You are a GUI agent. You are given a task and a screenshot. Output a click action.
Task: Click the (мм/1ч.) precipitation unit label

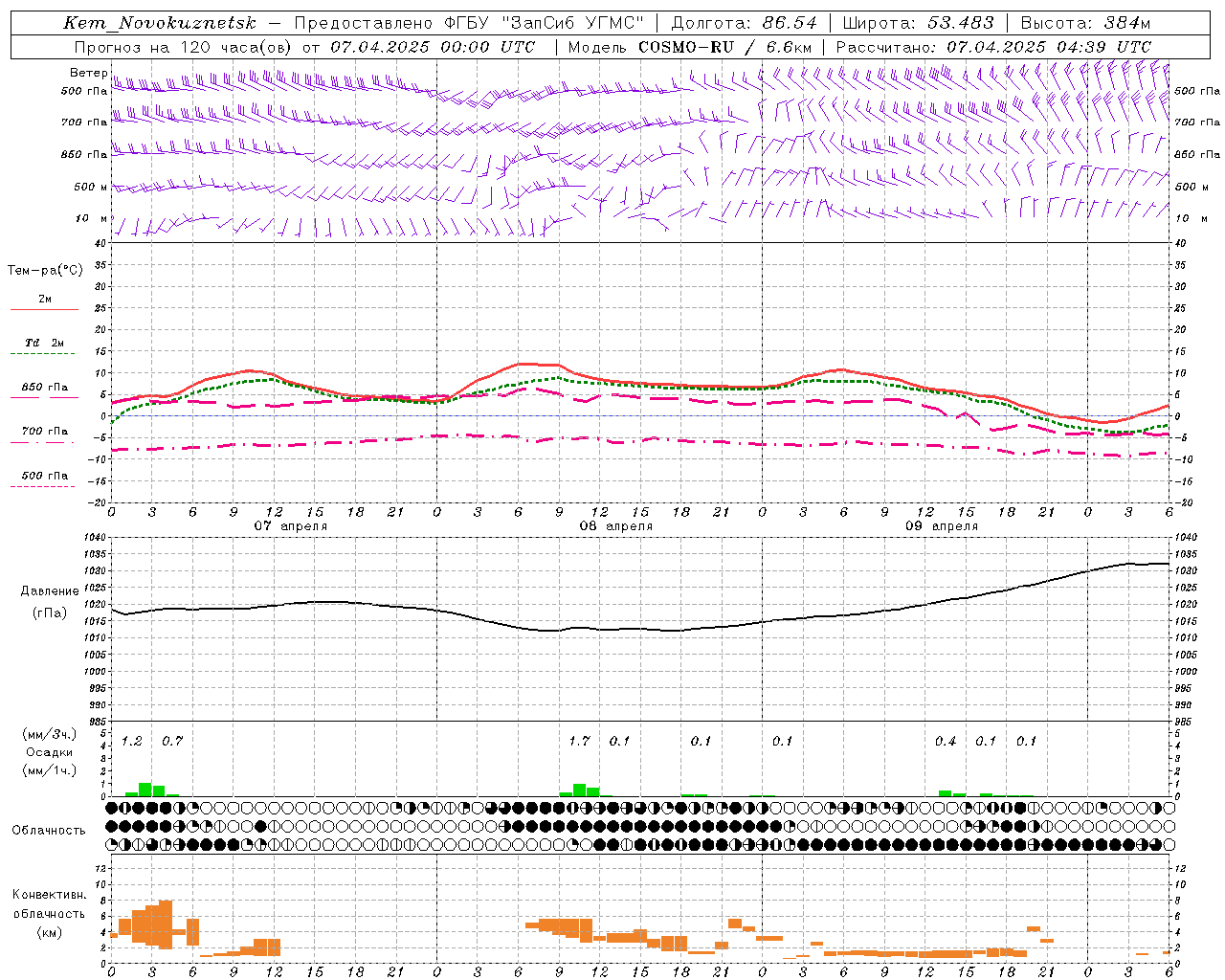point(49,770)
